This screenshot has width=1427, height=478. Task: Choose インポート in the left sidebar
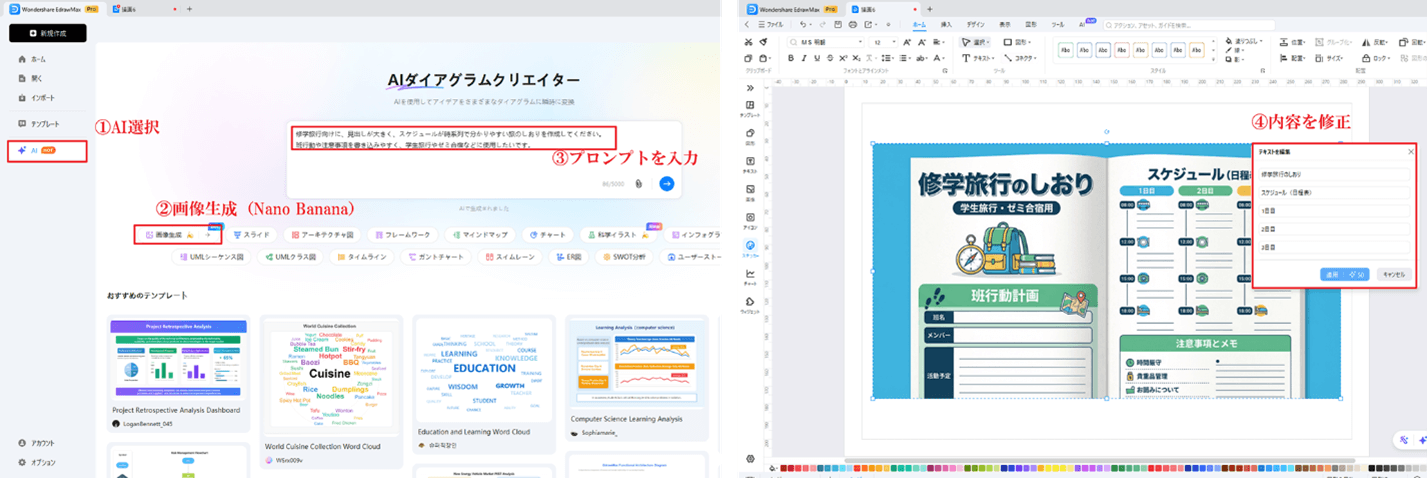(x=37, y=98)
